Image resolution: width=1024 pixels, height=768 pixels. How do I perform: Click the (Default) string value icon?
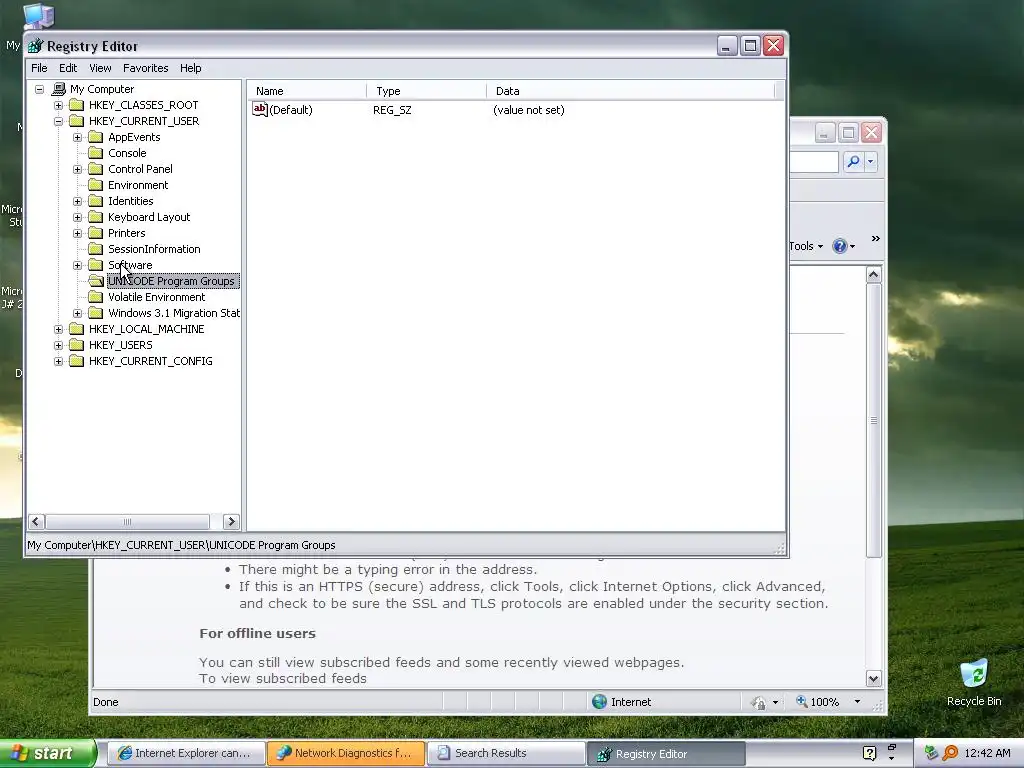coord(260,109)
